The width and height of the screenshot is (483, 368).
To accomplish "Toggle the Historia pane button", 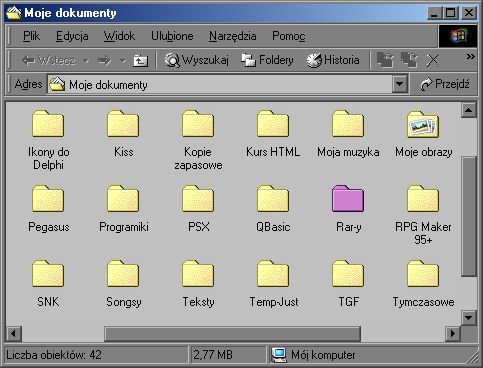I will point(333,60).
